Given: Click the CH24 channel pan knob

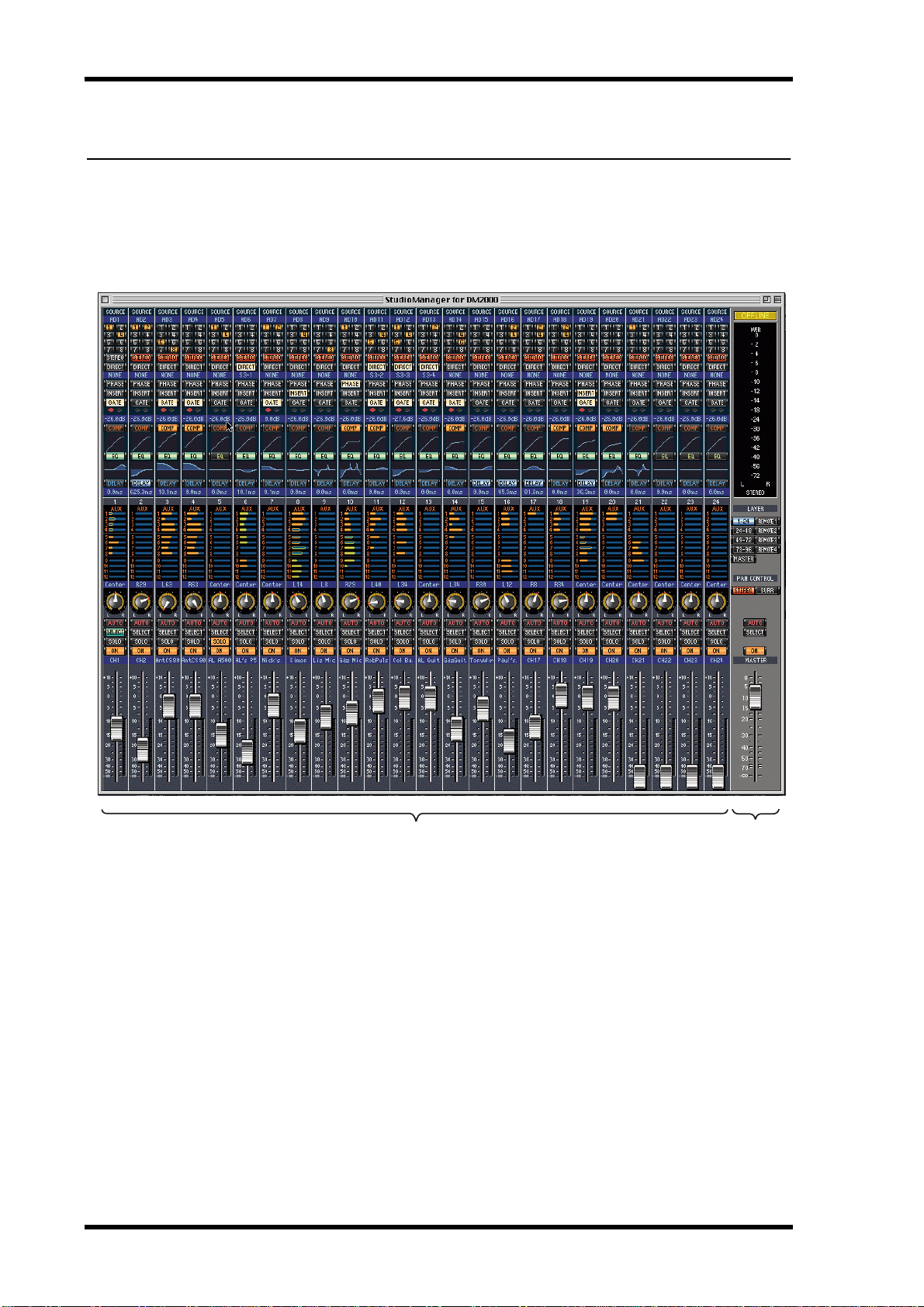Looking at the screenshot, I should [x=716, y=601].
